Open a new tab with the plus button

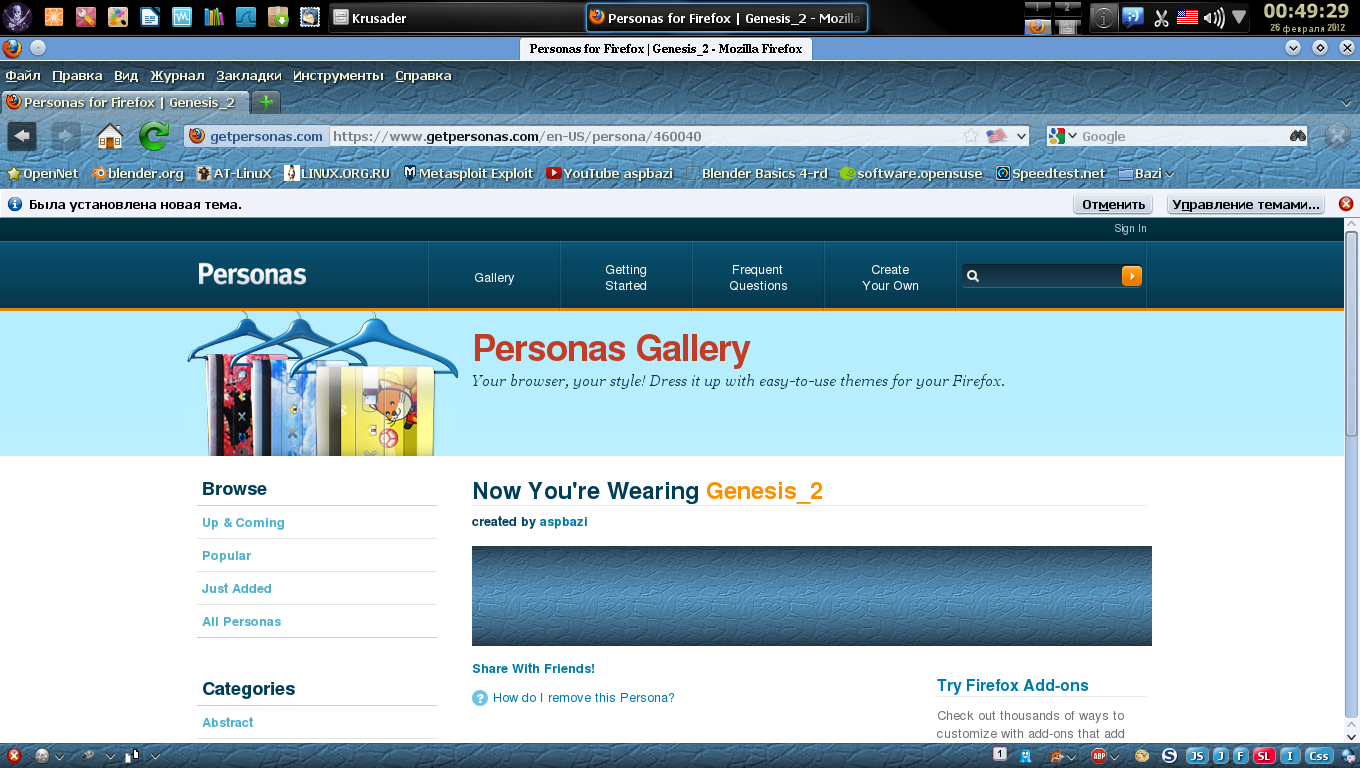point(265,102)
